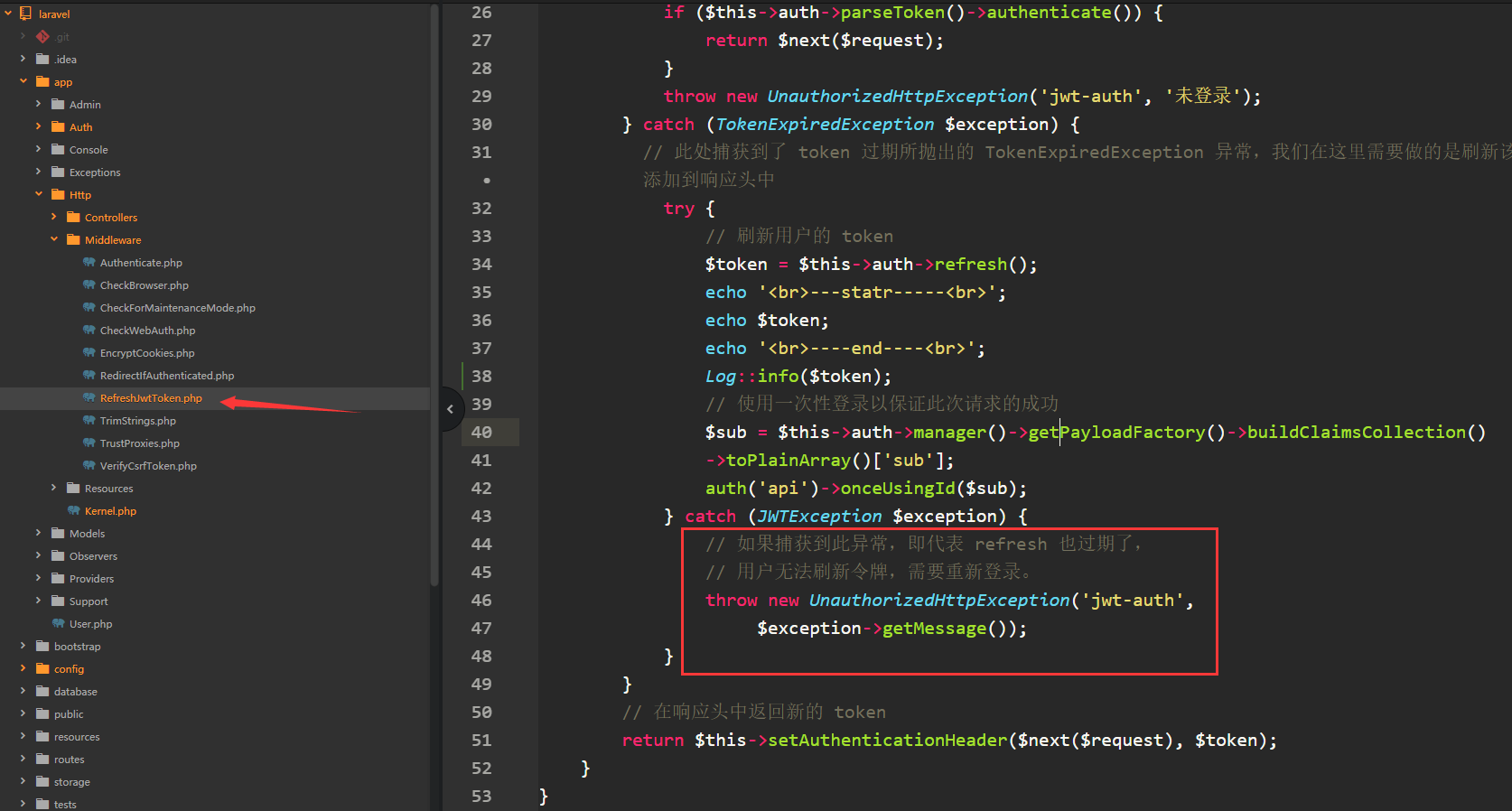
Task: Click the .git repository icon
Action: click(x=42, y=36)
